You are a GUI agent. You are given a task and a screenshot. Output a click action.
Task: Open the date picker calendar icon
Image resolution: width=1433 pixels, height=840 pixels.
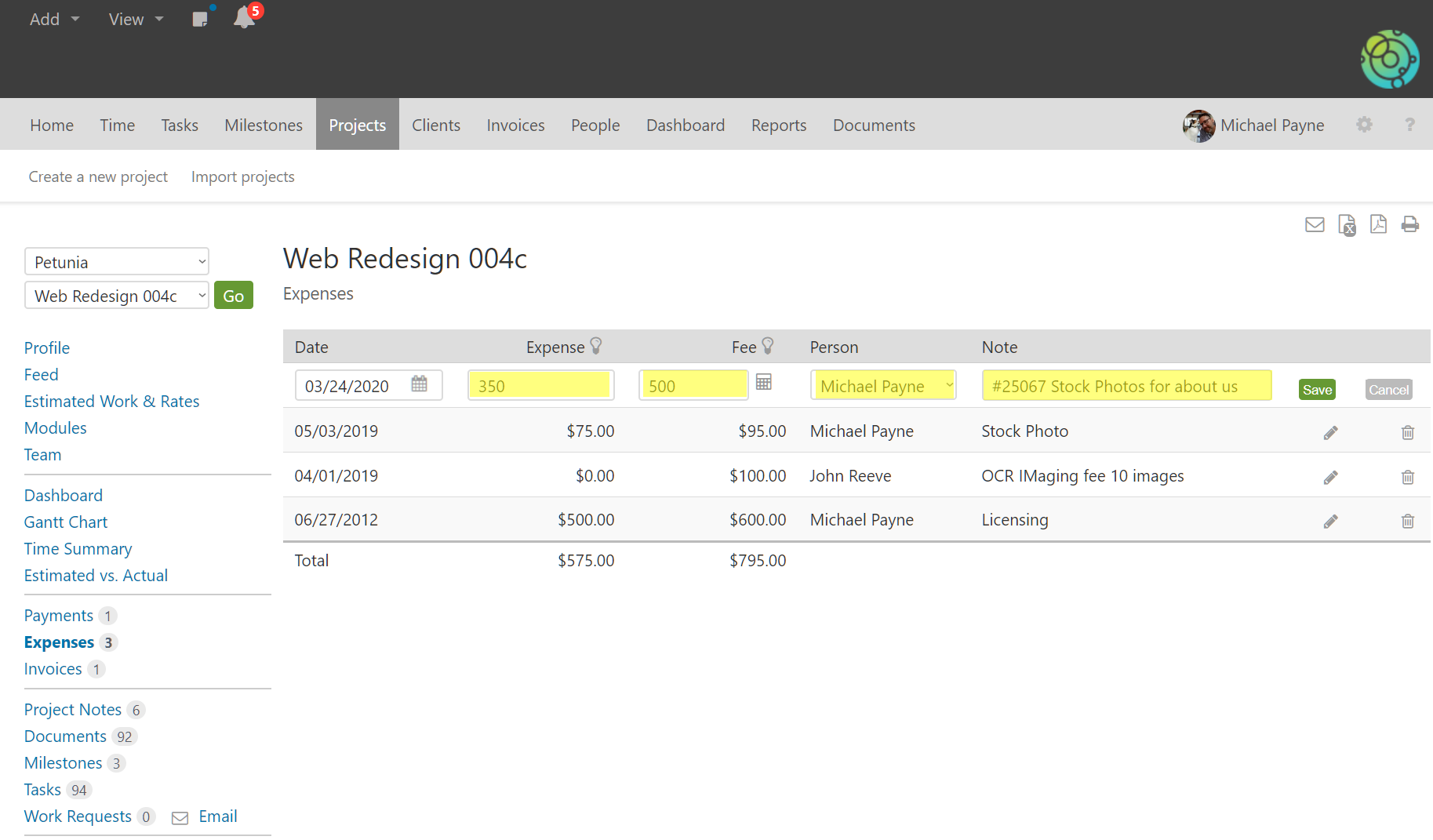pyautogui.click(x=419, y=384)
